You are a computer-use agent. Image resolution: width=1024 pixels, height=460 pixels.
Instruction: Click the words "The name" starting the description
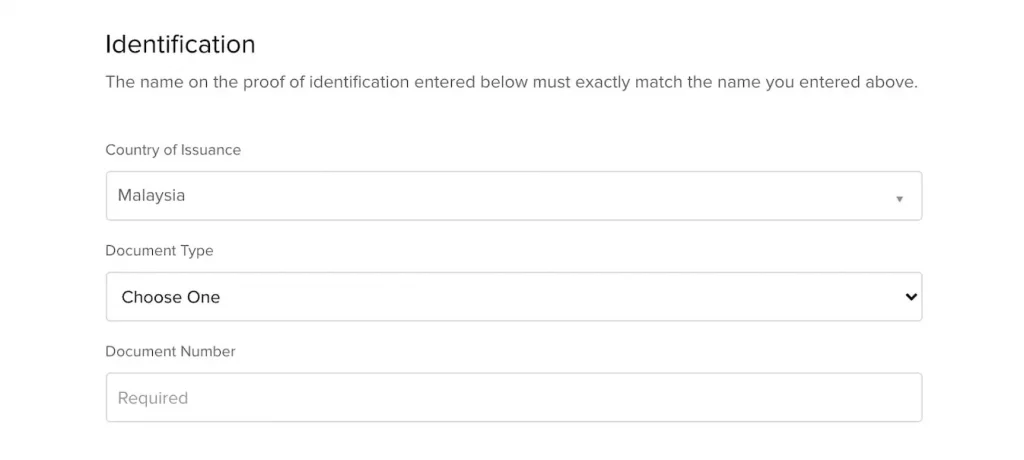point(139,82)
